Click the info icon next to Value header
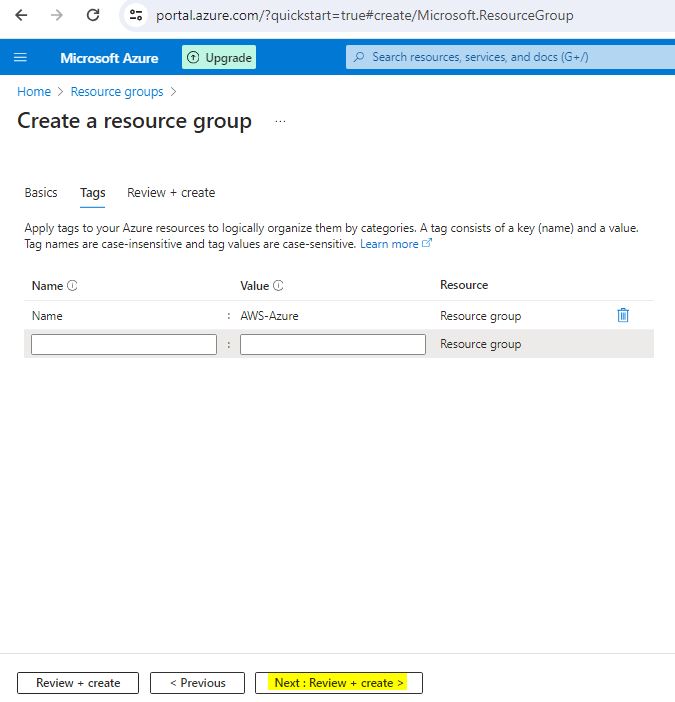This screenshot has height=702, width=675. point(278,286)
